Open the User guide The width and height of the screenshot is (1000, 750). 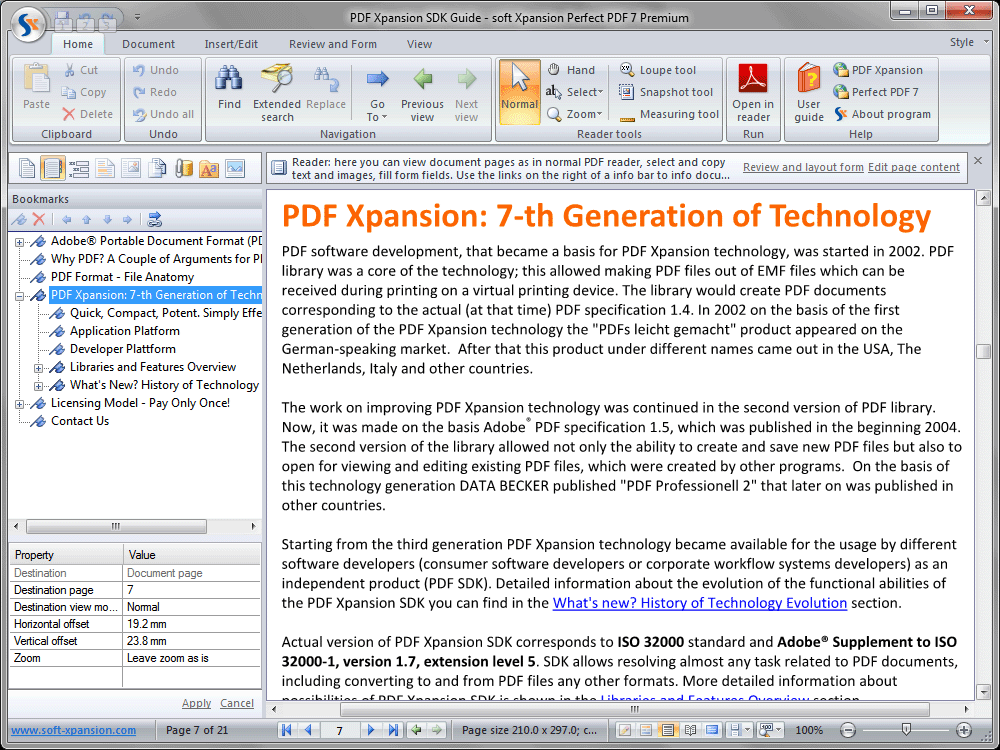[x=809, y=92]
